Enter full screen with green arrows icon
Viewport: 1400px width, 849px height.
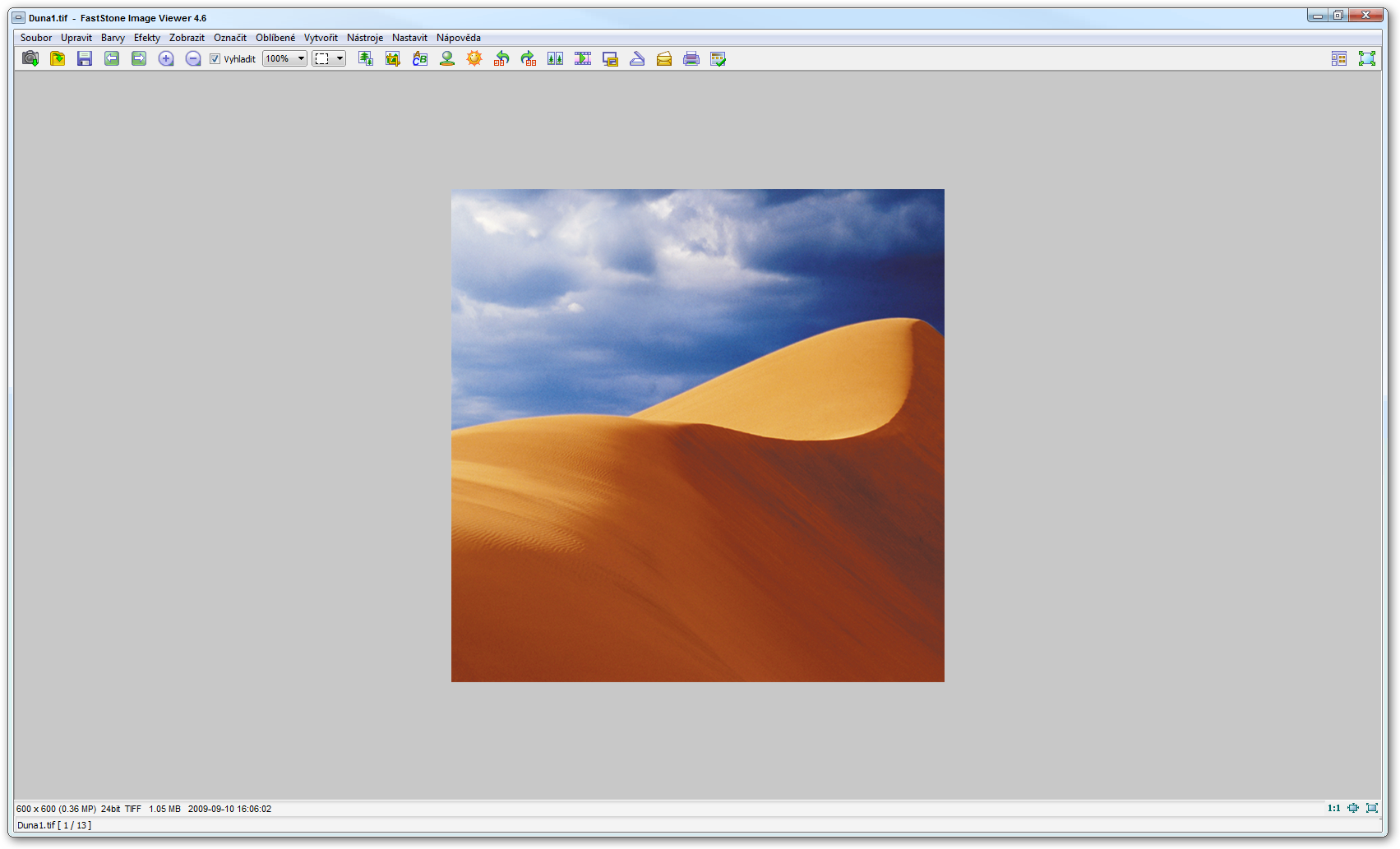pos(1367,58)
